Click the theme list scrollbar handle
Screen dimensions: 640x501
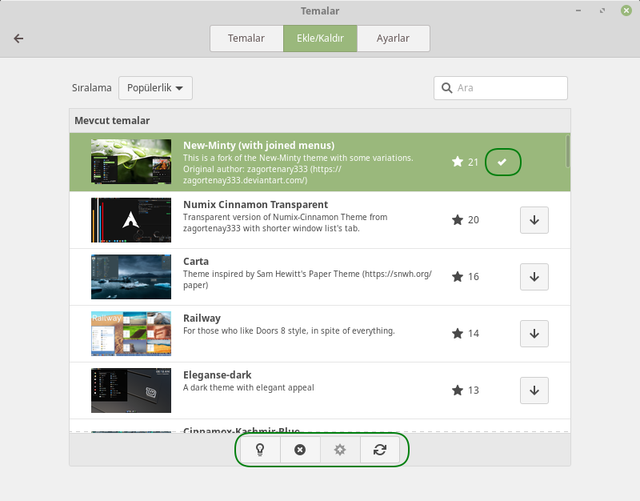(x=567, y=151)
